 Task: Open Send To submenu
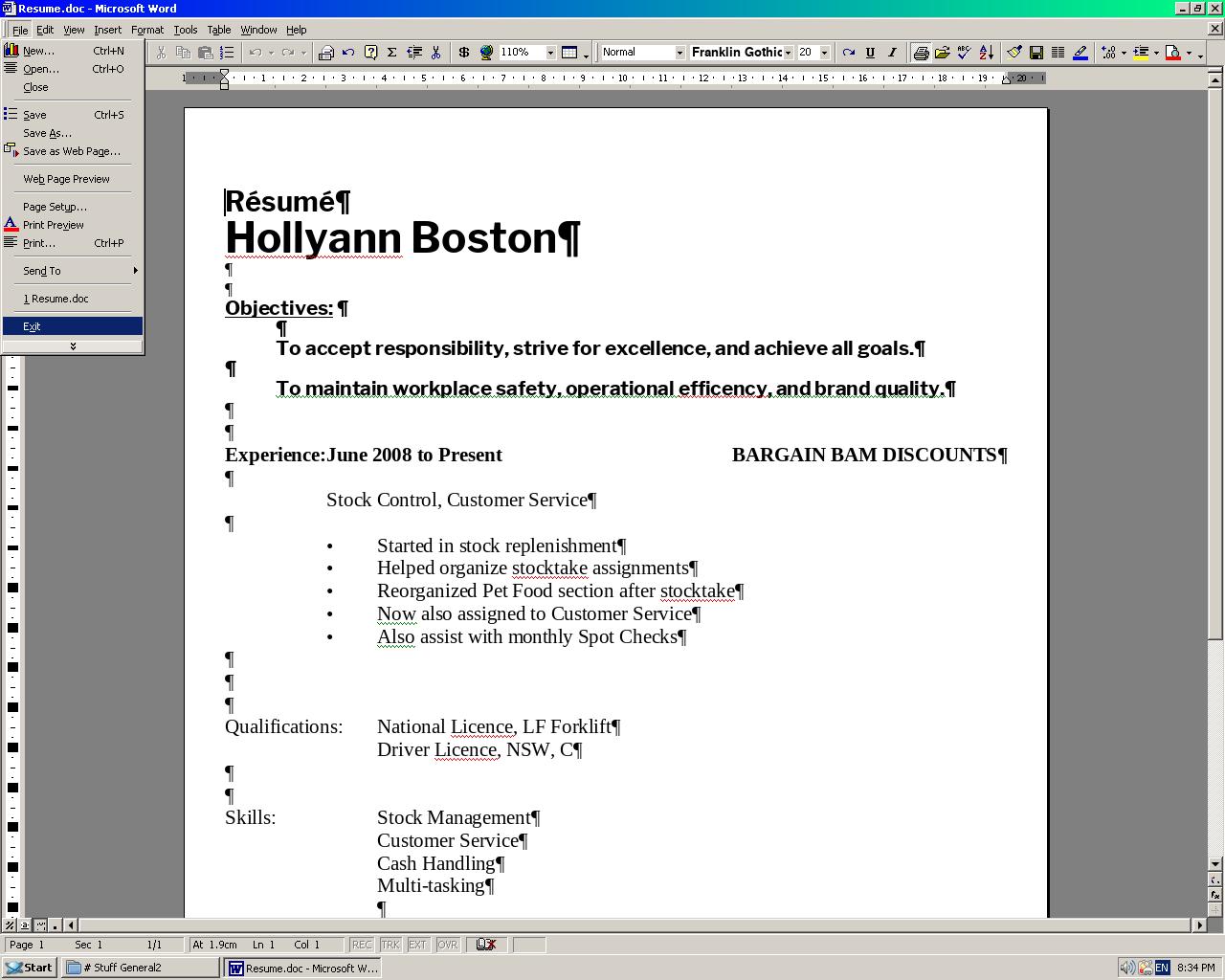73,271
